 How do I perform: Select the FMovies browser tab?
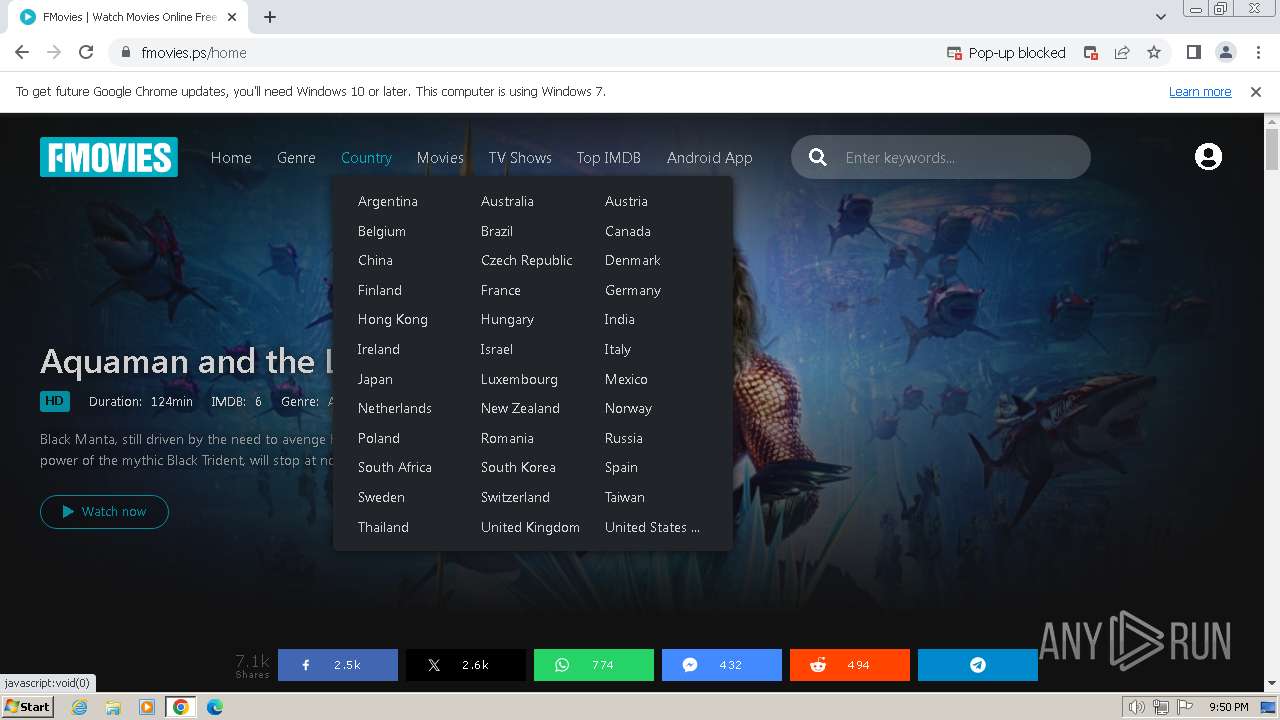[130, 17]
